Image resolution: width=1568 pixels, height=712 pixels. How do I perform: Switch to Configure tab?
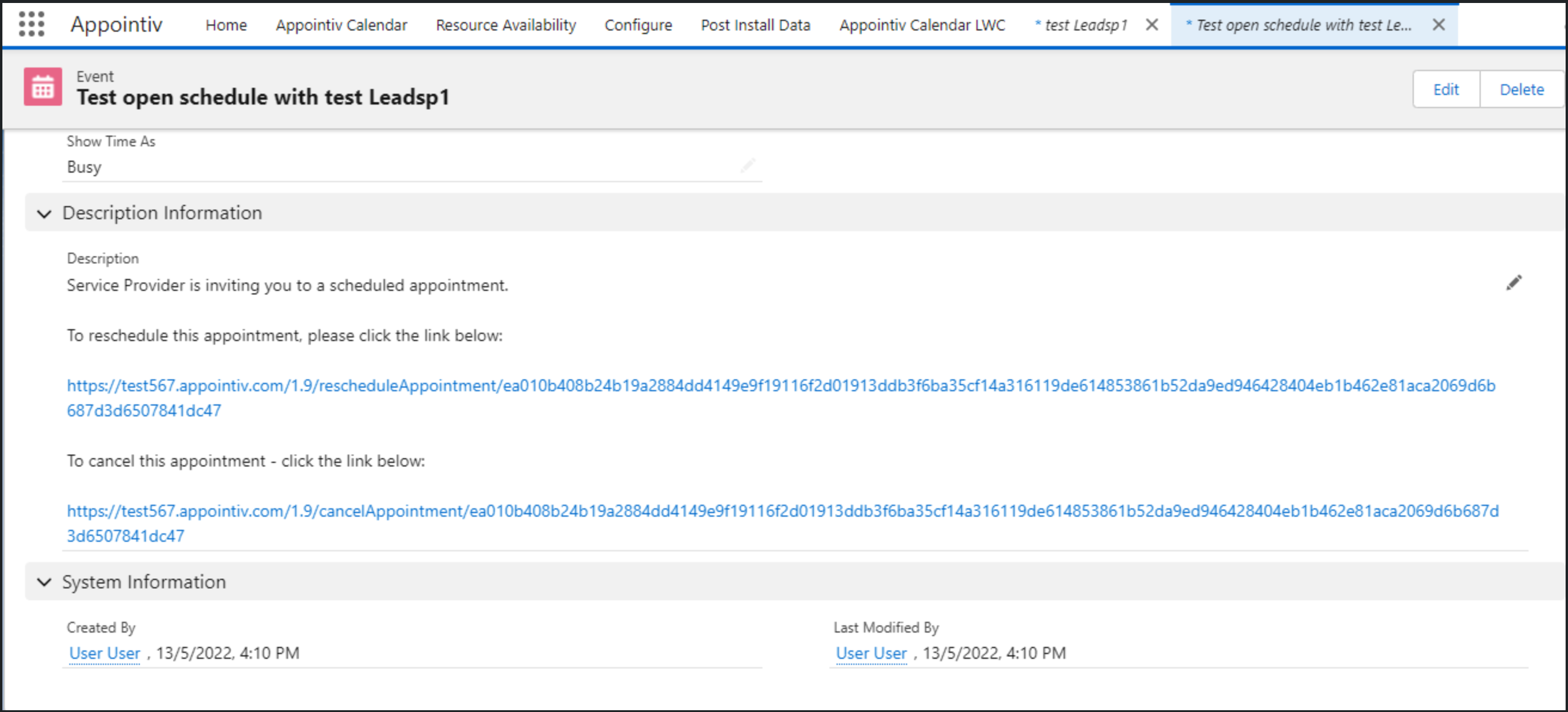coord(638,25)
